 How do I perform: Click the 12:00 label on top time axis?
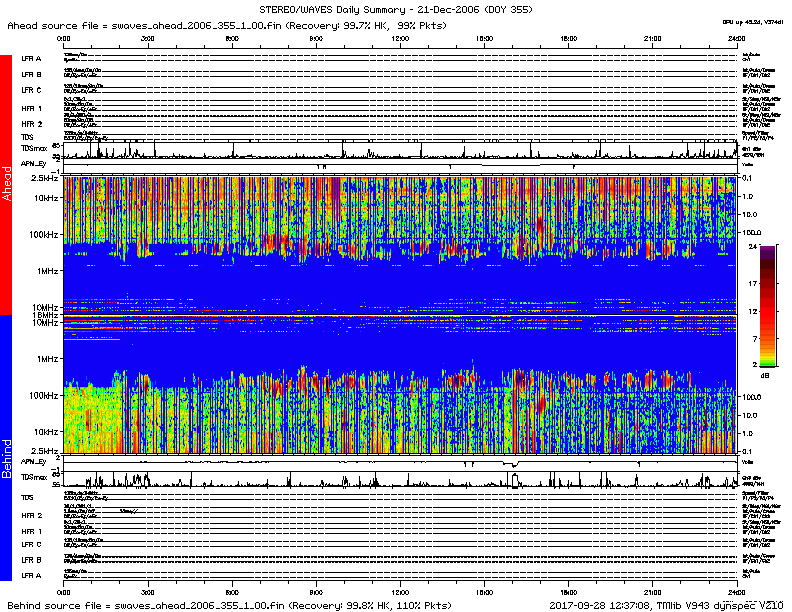400,39
